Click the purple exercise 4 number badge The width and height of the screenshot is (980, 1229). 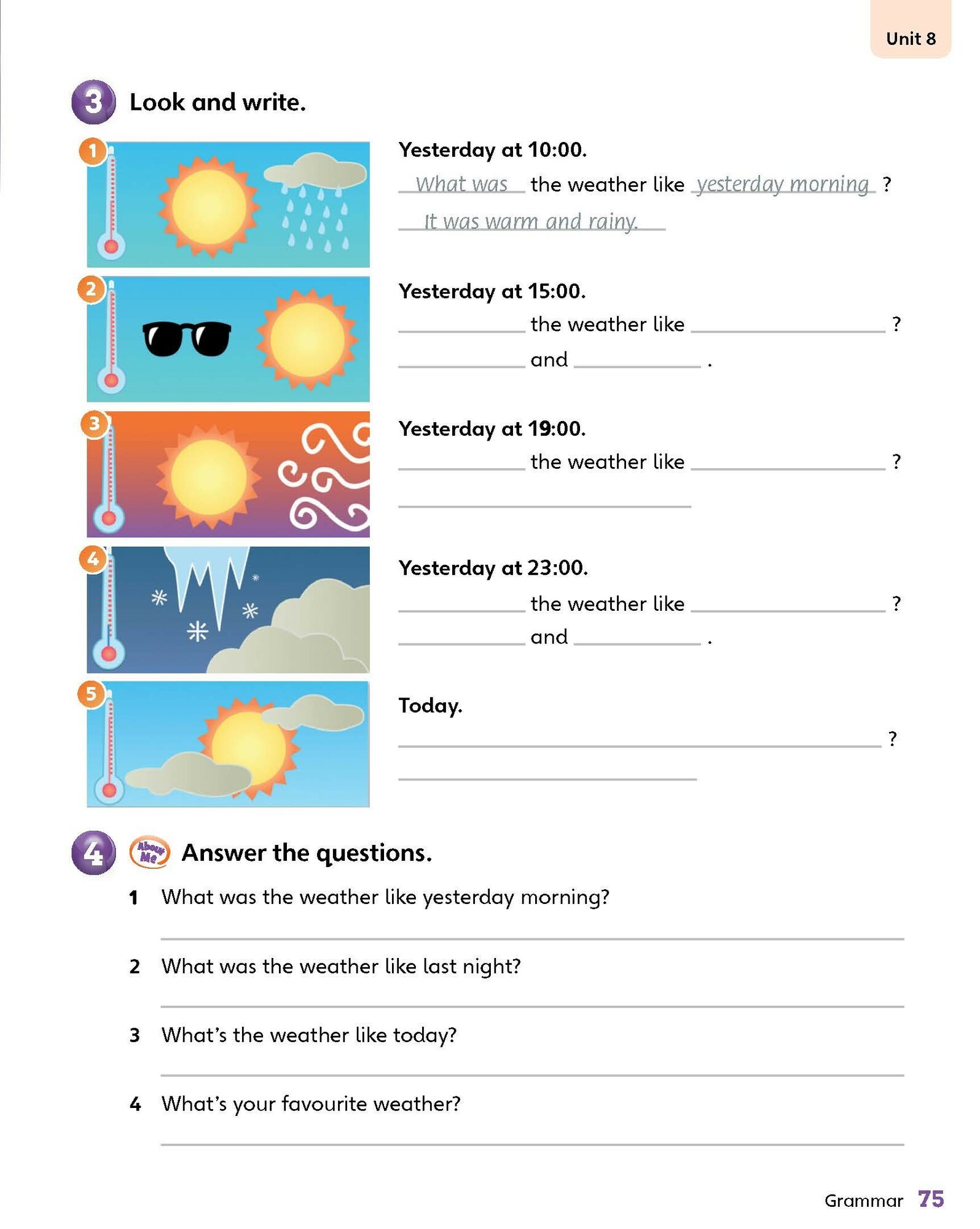point(93,852)
